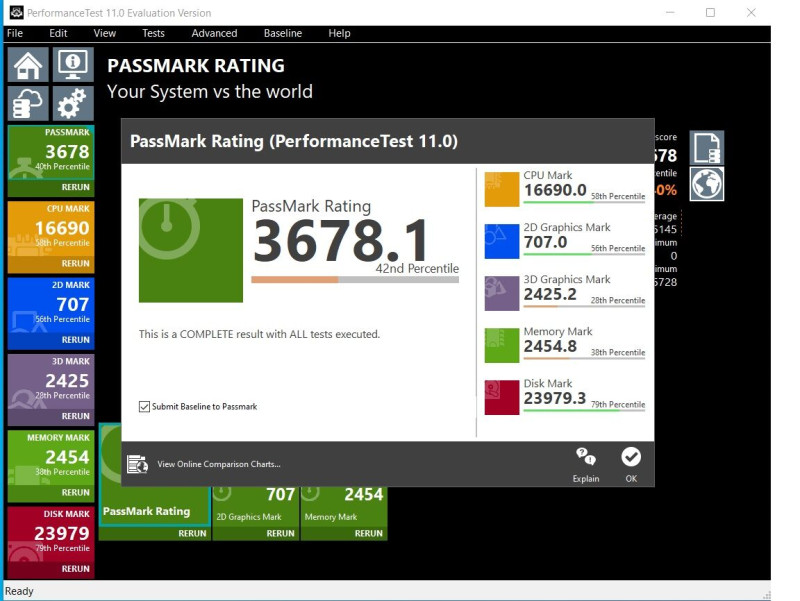Click the comparison charts icon in dialog footer
This screenshot has width=800, height=601.
(x=137, y=464)
